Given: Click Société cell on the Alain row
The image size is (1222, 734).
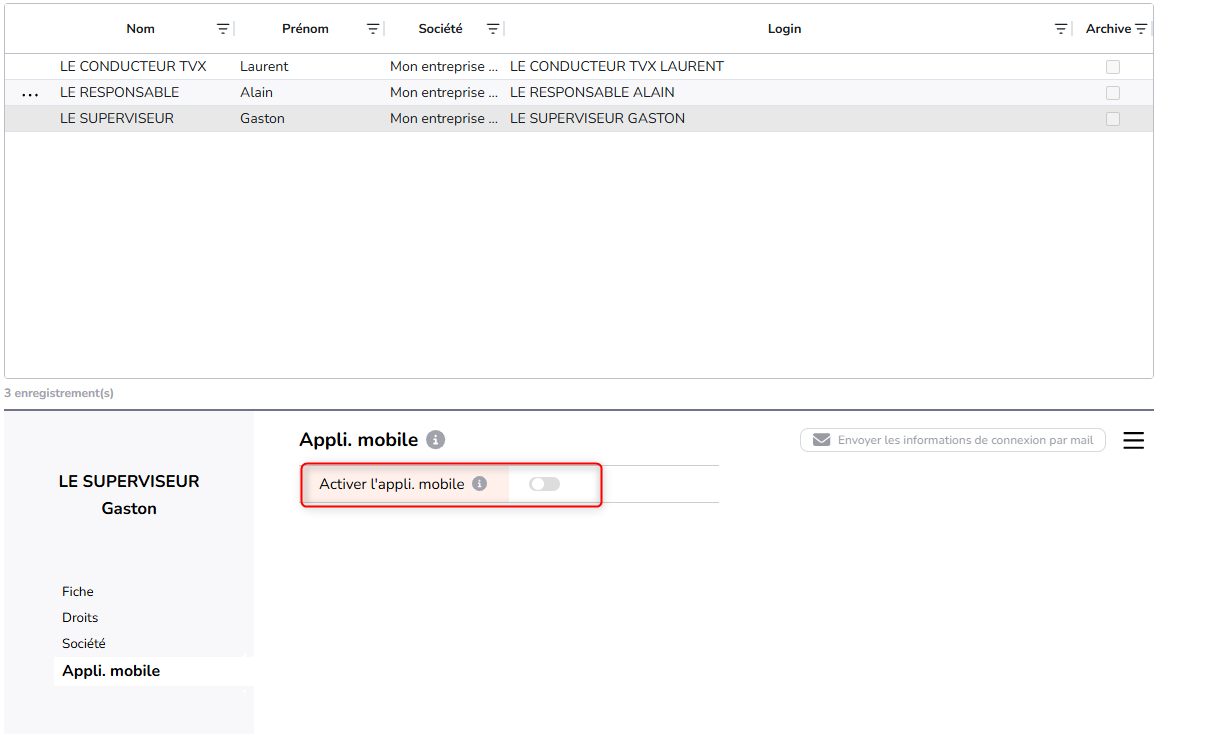Looking at the screenshot, I should click(x=444, y=93).
